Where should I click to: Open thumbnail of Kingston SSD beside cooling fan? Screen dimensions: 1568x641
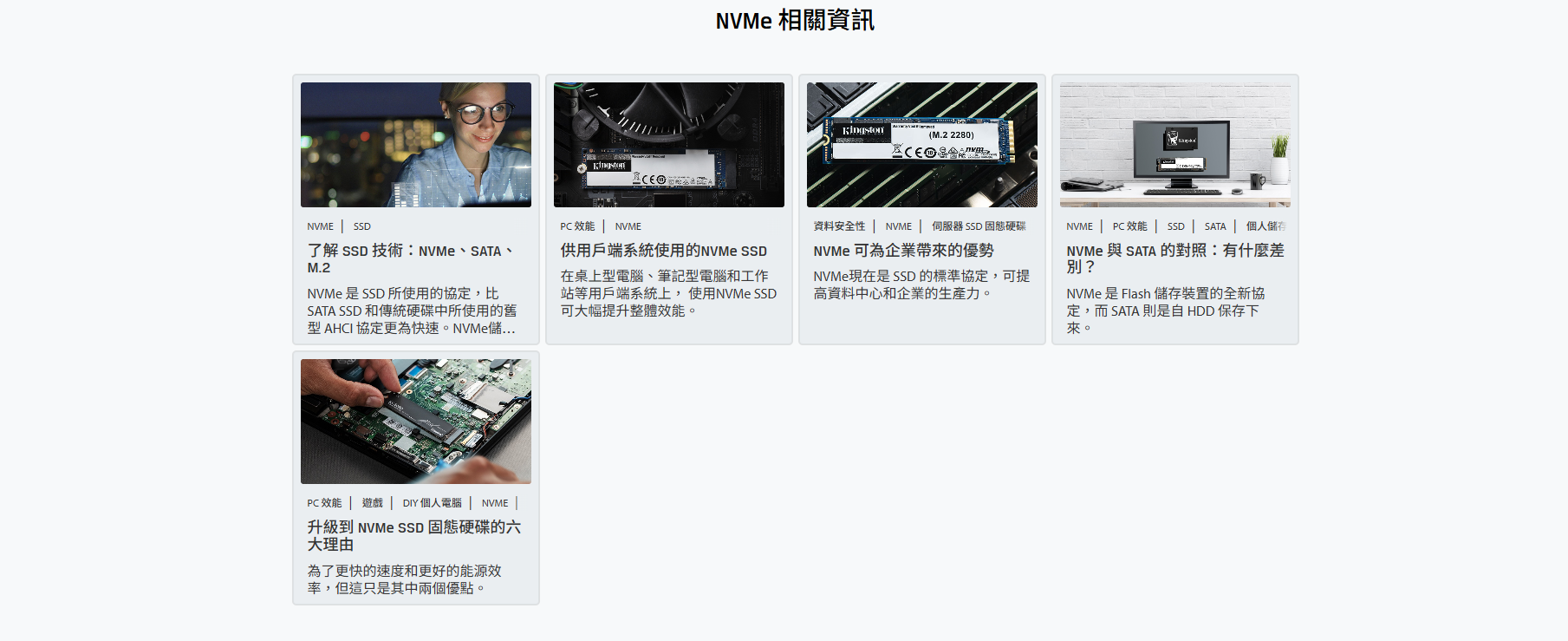[668, 145]
